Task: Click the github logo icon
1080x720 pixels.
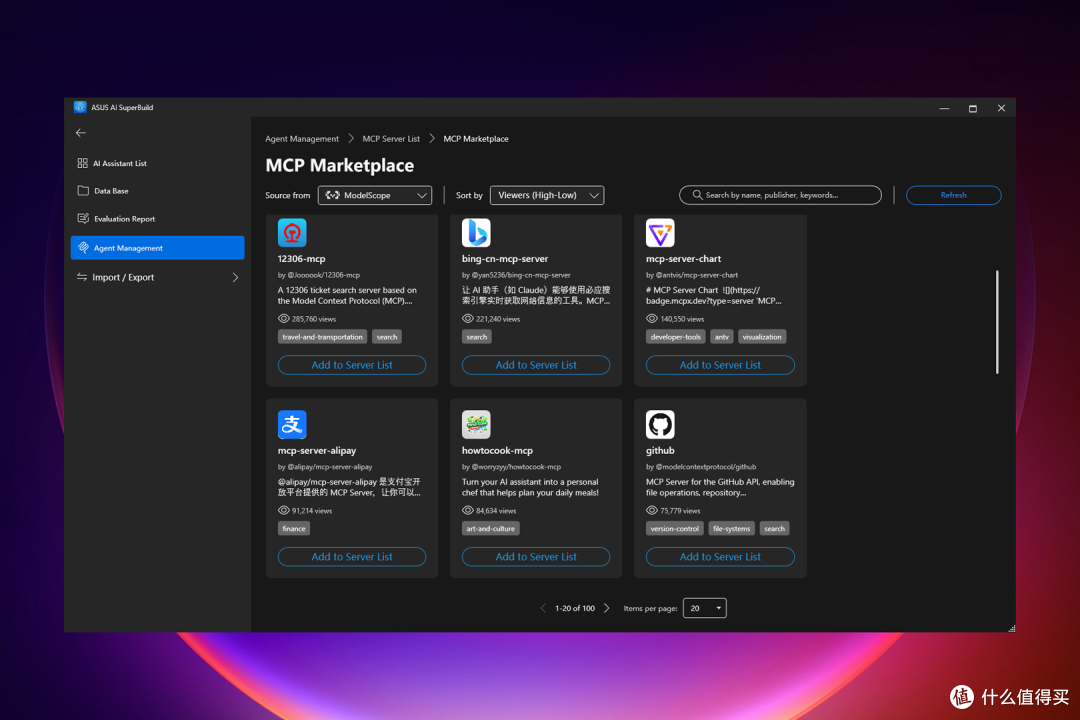Action: [x=660, y=424]
